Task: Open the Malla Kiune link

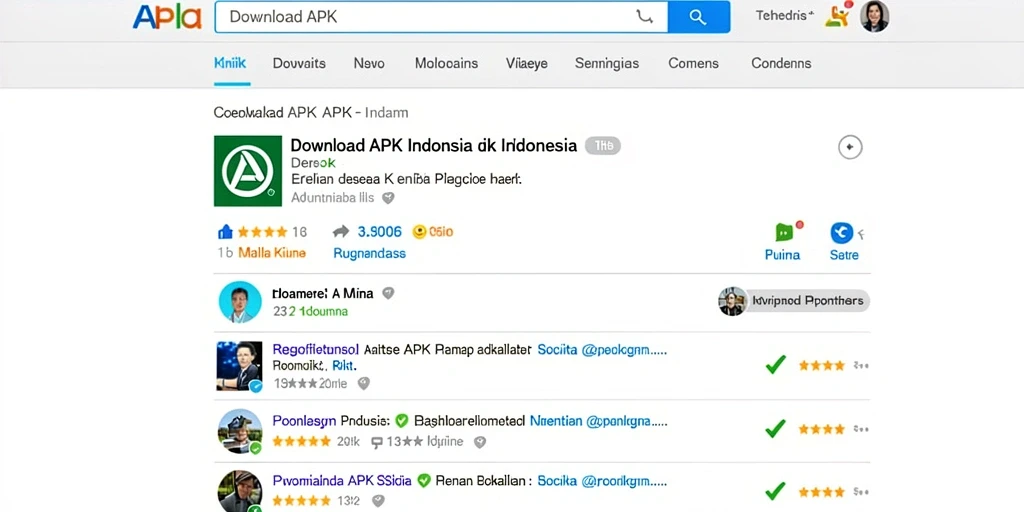Action: point(272,253)
